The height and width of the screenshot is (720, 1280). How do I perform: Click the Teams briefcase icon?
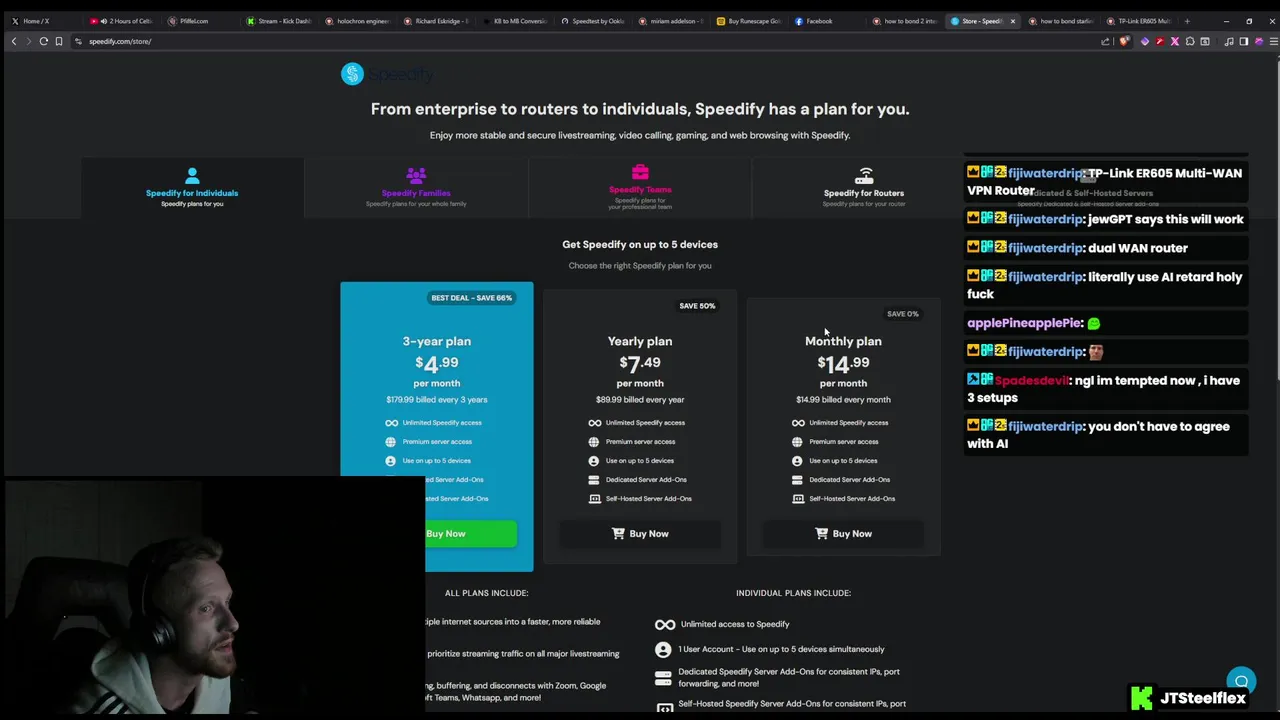coord(640,173)
